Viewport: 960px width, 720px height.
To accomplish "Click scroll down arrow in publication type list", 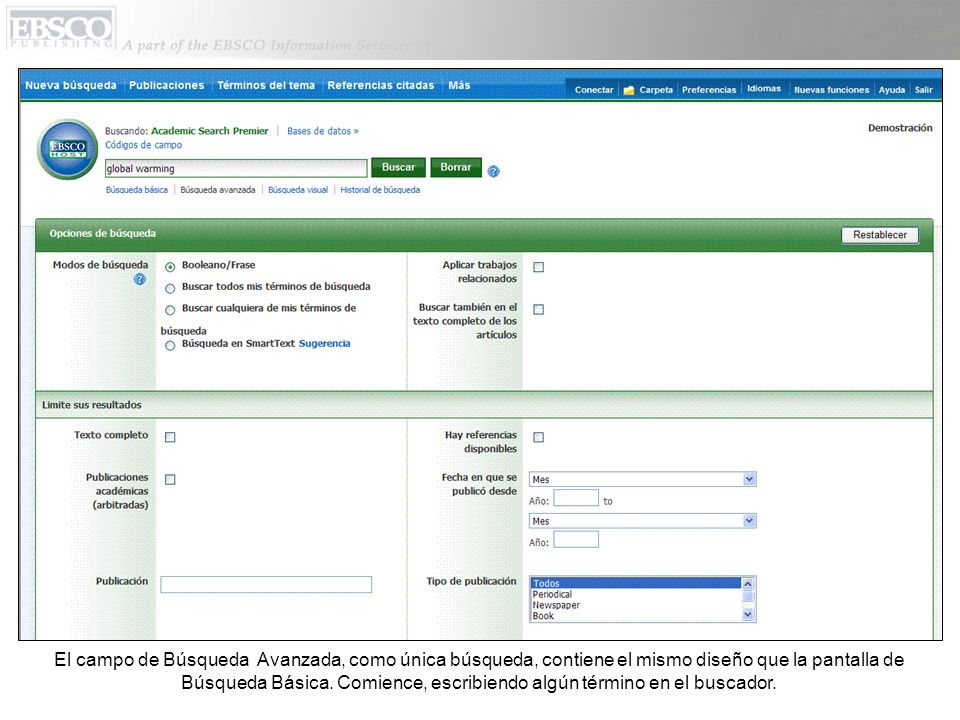I will [748, 615].
